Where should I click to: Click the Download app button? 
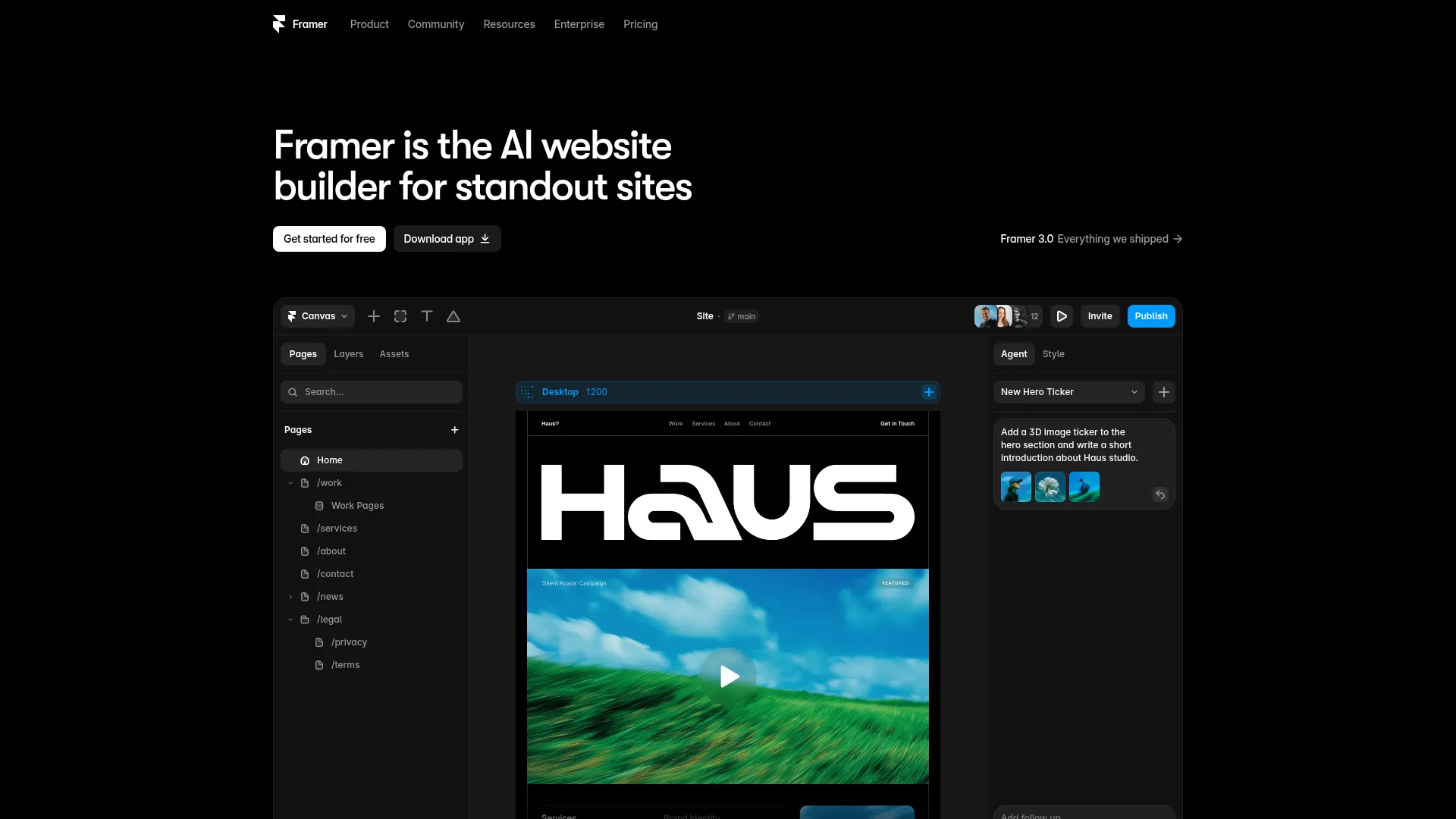447,239
